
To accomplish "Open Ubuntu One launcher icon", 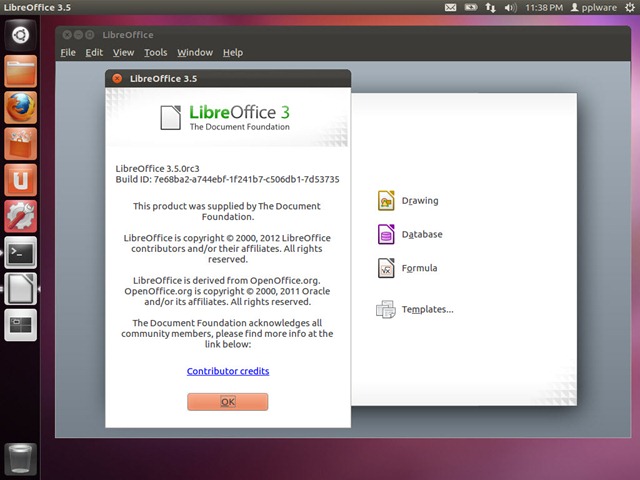I will pyautogui.click(x=20, y=180).
